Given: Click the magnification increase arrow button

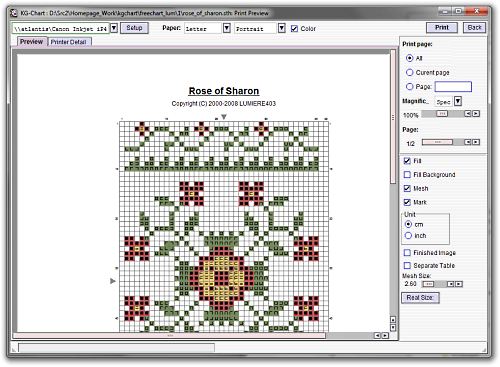Looking at the screenshot, I should pyautogui.click(x=476, y=114).
